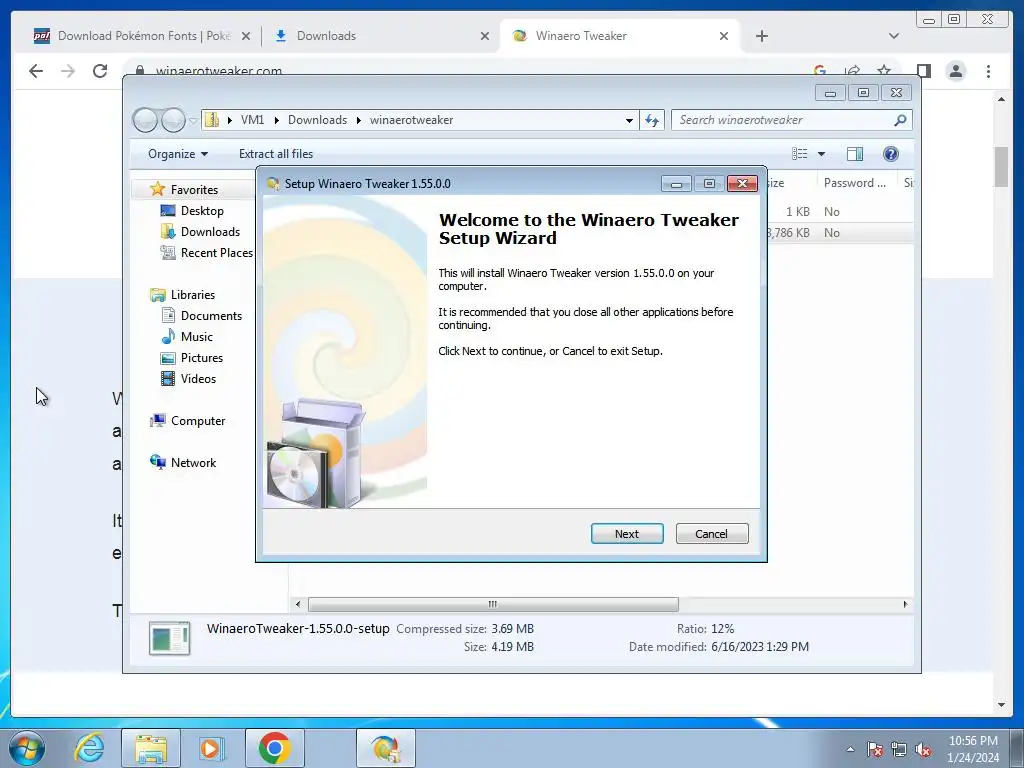Image resolution: width=1024 pixels, height=768 pixels.
Task: Expand arrow after Downloads in address path
Action: coord(359,120)
